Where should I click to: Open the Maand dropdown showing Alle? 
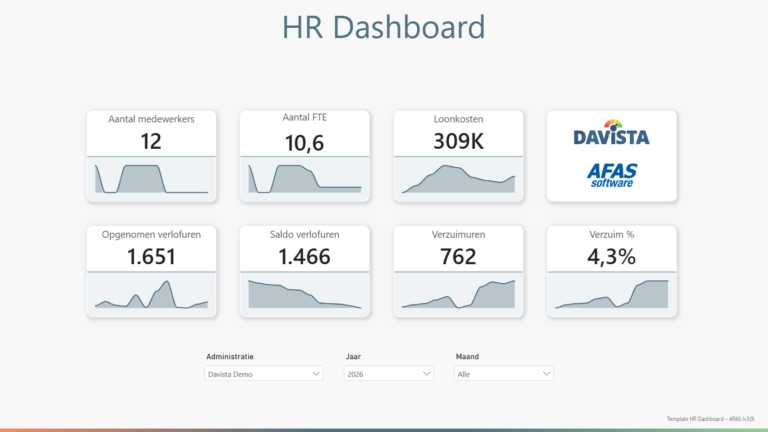pyautogui.click(x=504, y=374)
